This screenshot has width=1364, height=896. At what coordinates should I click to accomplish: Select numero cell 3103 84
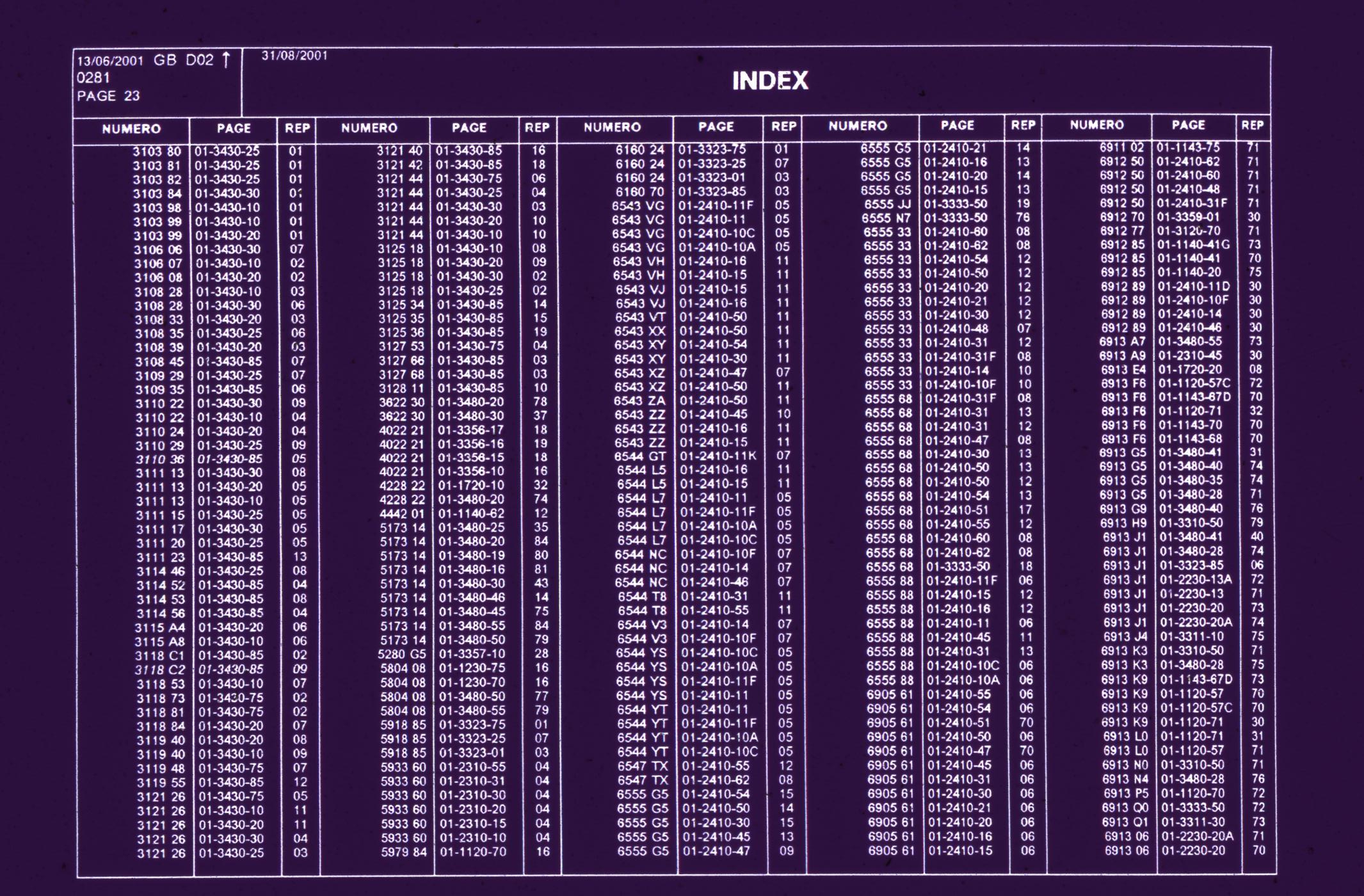tap(157, 194)
